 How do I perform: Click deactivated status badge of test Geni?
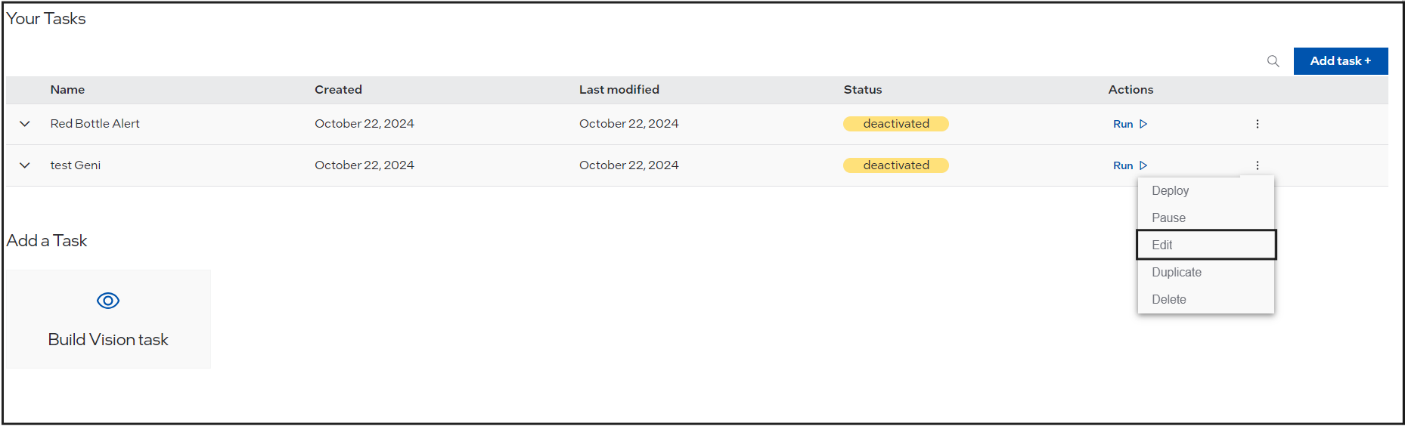896,165
